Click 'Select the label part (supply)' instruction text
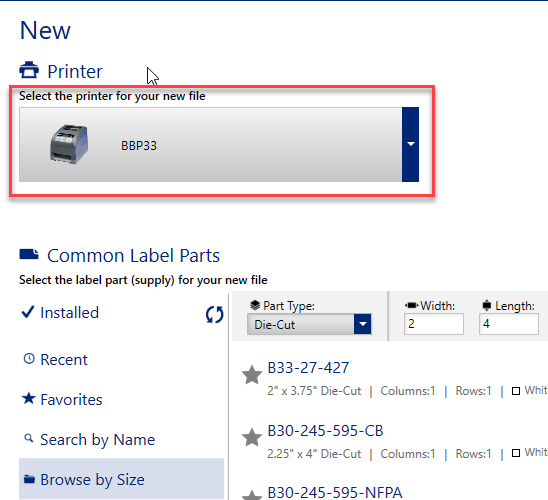Screen dimensions: 548x500 click(x=143, y=280)
